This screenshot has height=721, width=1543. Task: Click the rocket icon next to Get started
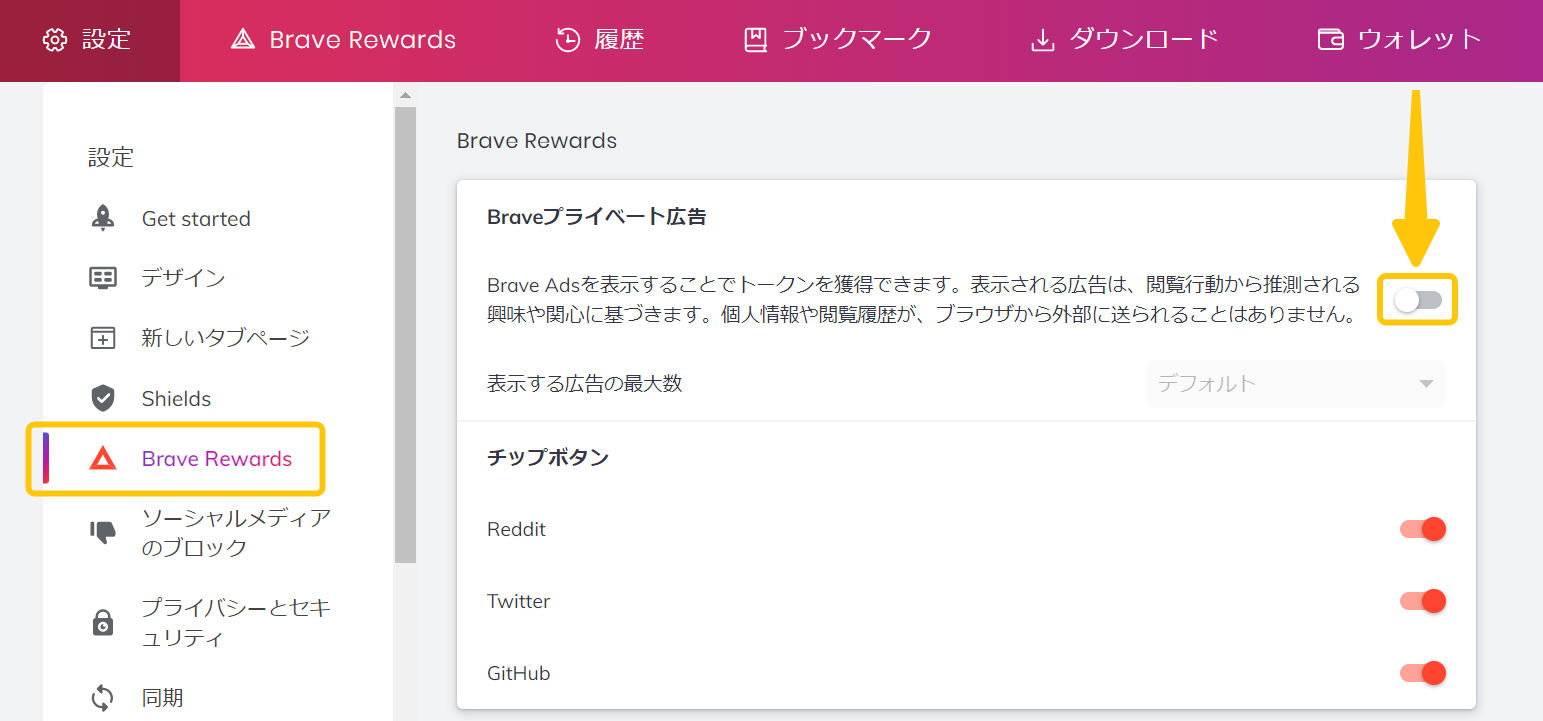[x=103, y=218]
